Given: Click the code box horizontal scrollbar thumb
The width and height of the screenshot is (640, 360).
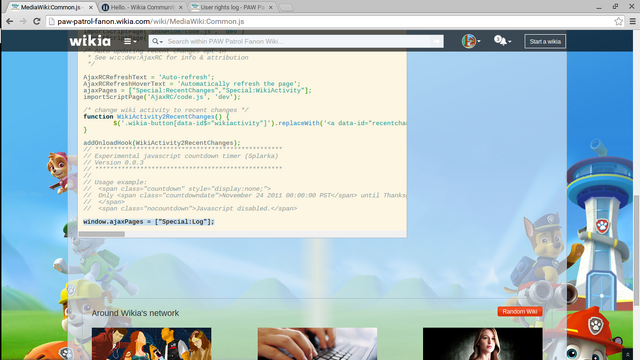Looking at the screenshot, I should click(102, 234).
